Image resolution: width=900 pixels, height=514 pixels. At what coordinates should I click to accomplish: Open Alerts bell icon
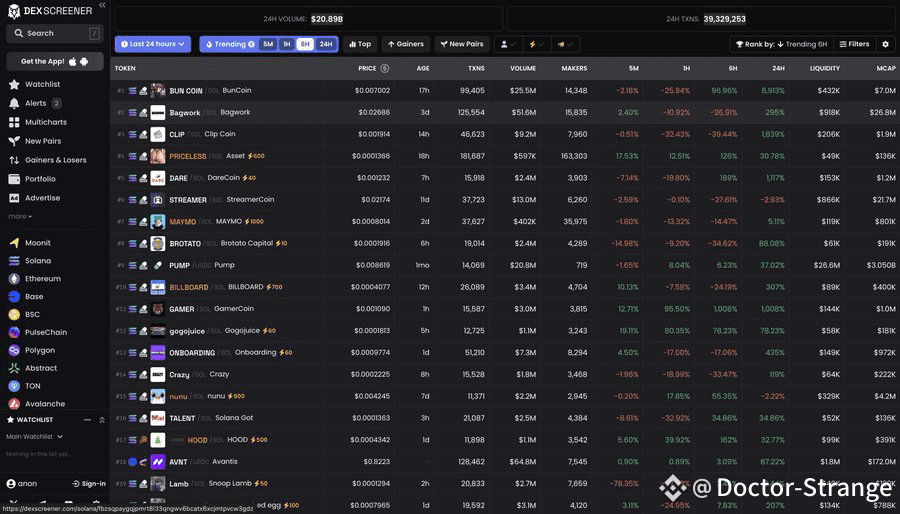coord(14,103)
